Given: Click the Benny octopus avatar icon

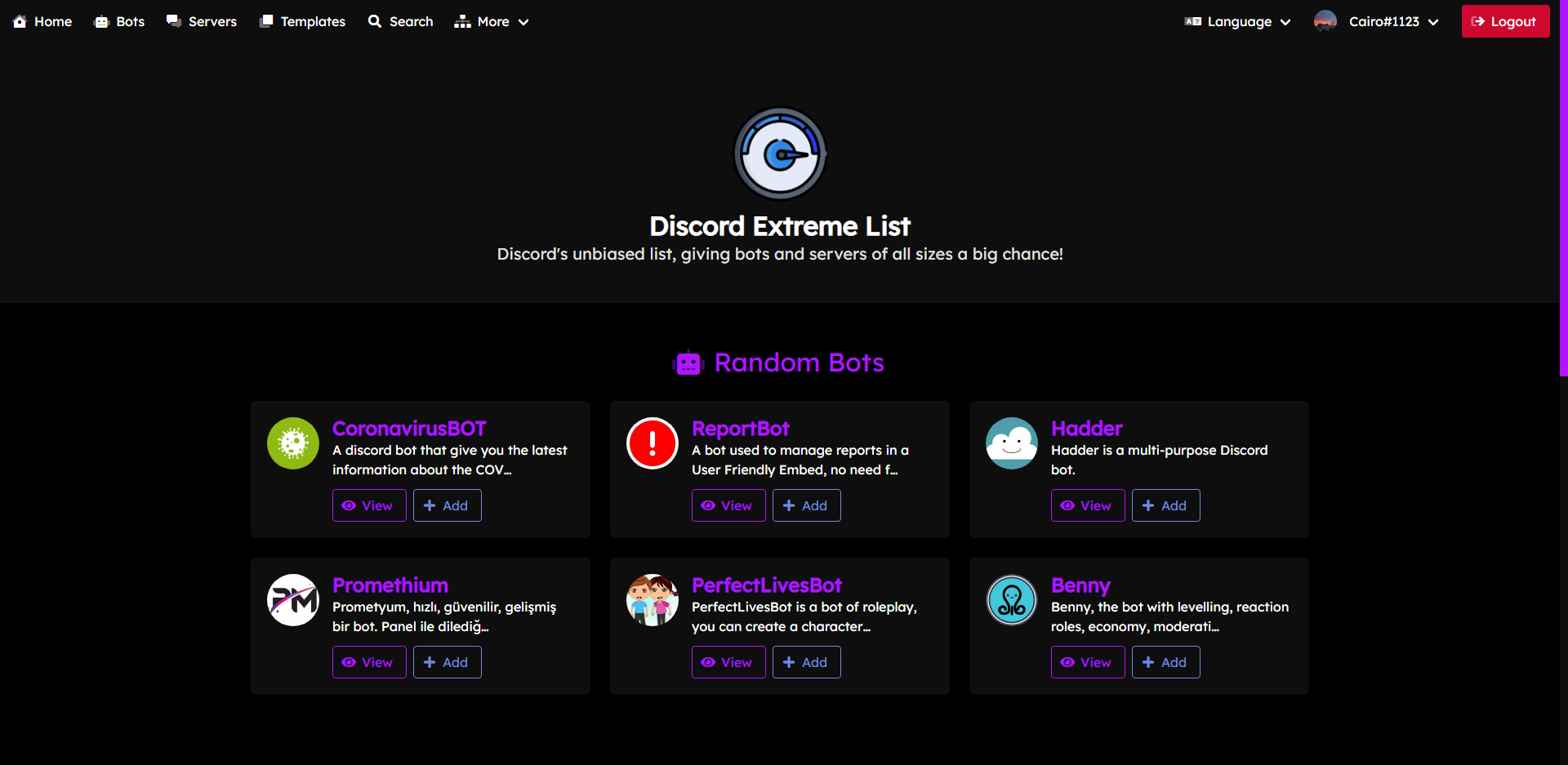Looking at the screenshot, I should [x=1011, y=600].
